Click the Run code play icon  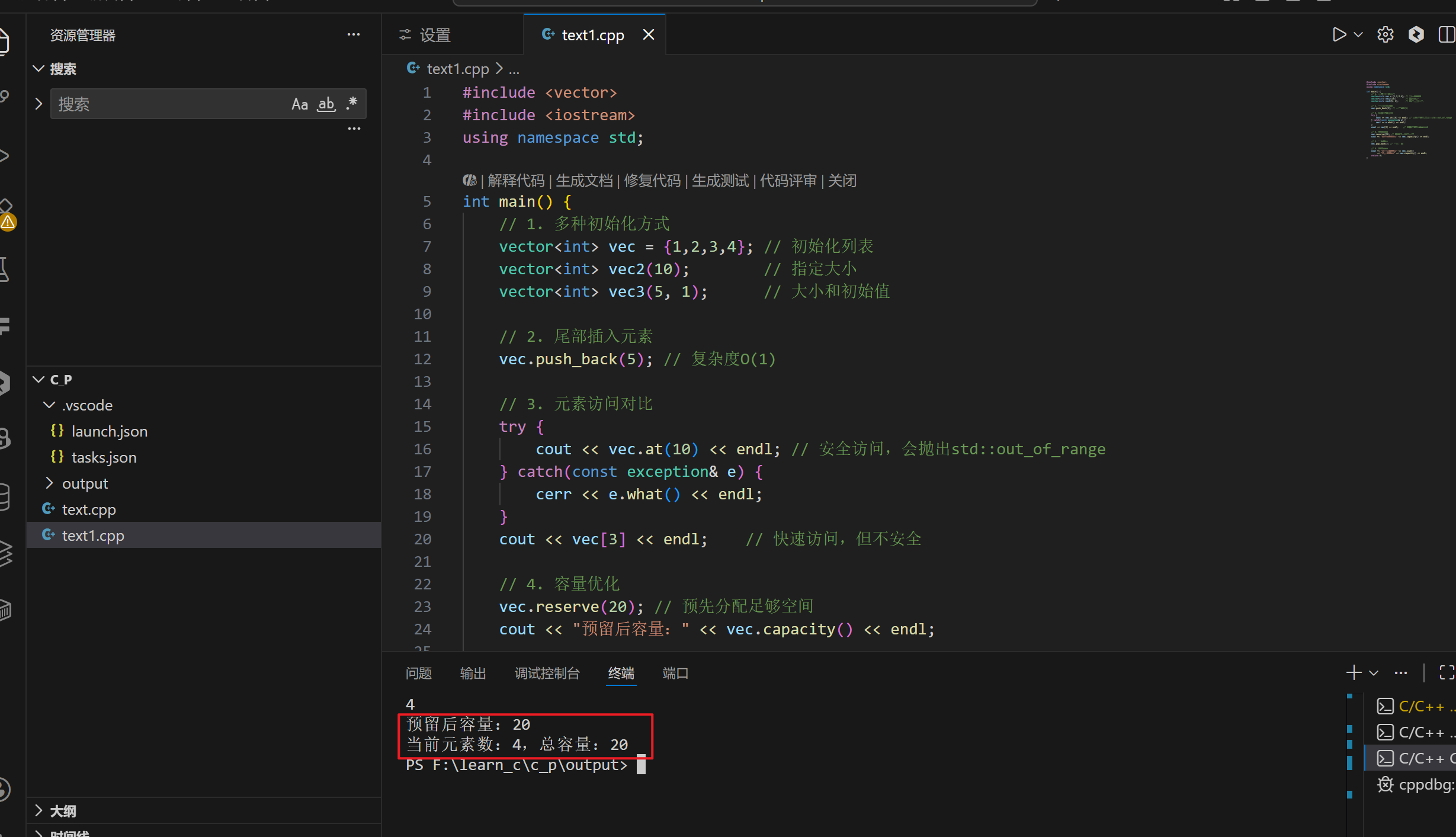tap(1339, 35)
